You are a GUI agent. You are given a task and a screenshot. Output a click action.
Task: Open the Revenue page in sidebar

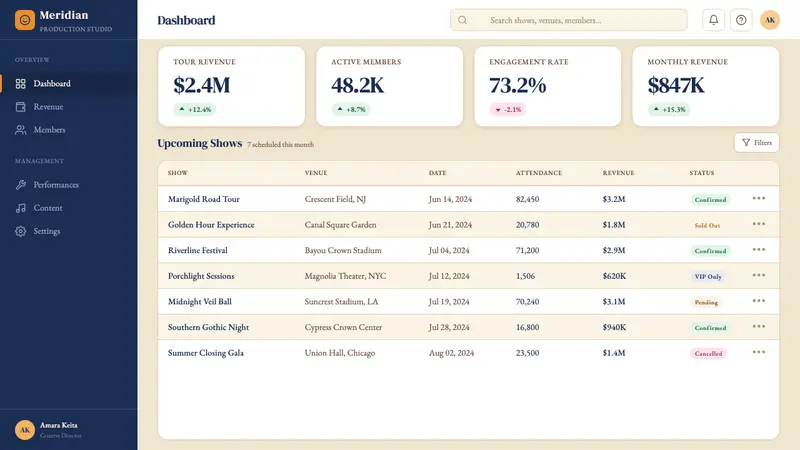tap(69, 107)
